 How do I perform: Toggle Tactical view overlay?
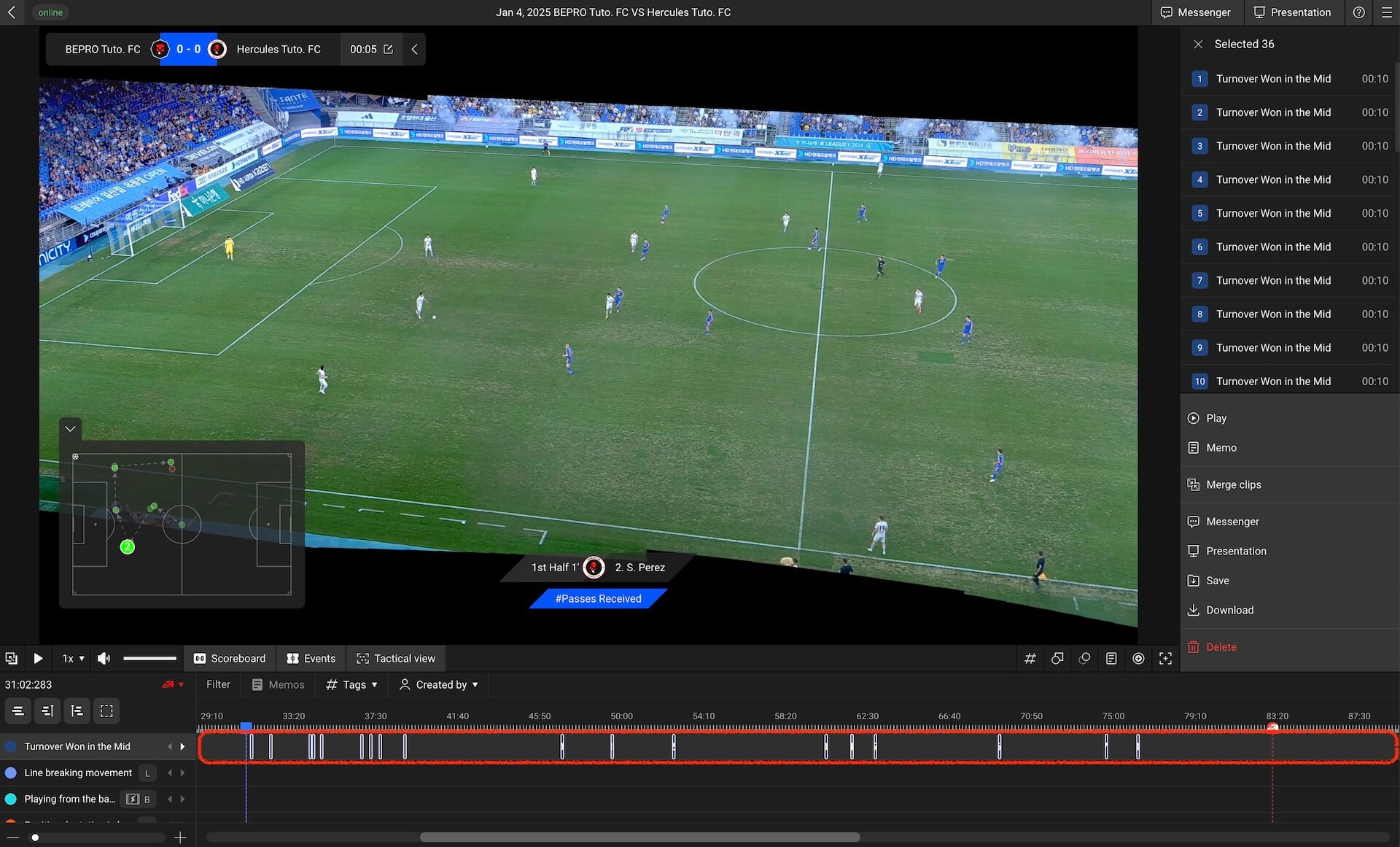[x=396, y=658]
